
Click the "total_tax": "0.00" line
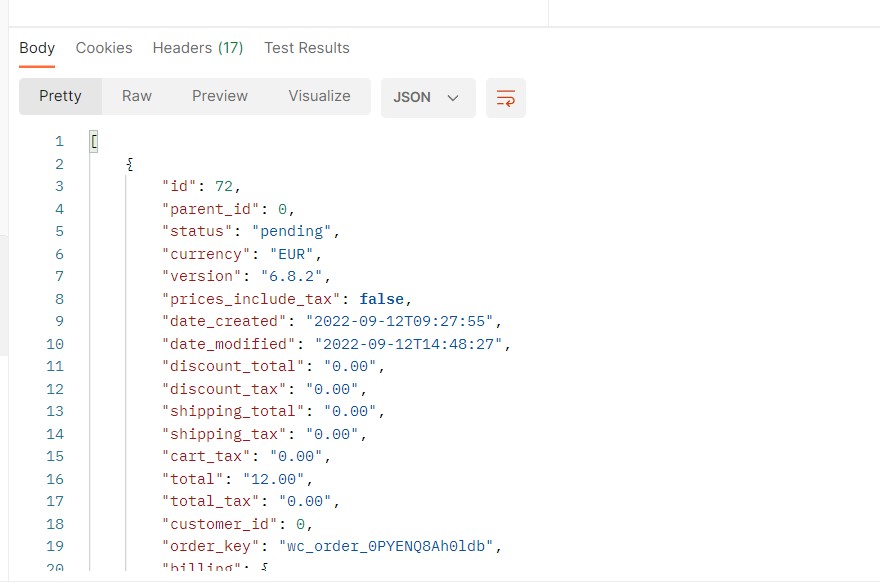point(250,501)
